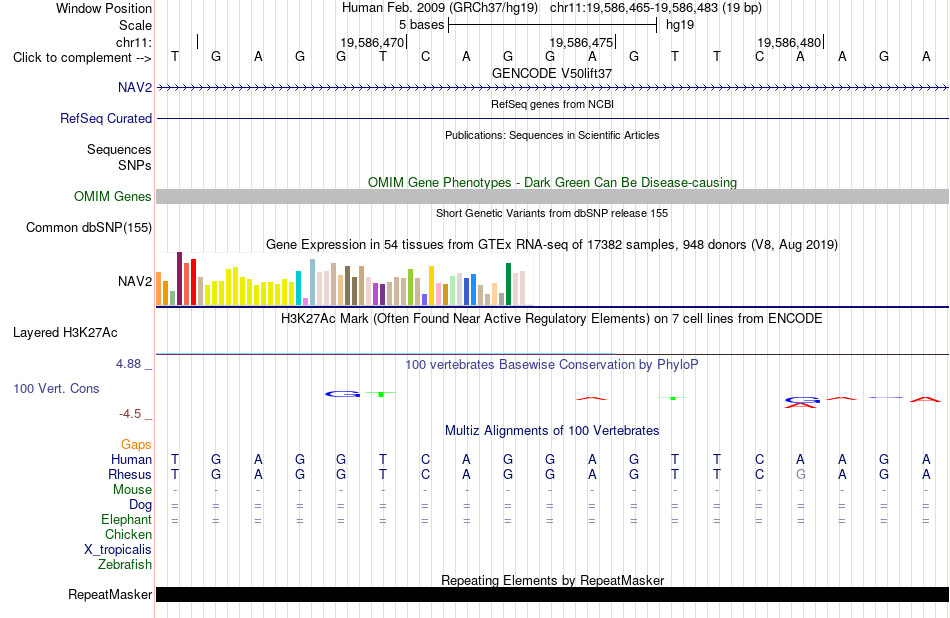The image size is (950, 618).
Task: Click 'Short Genetic Variants from dbSNP' title
Action: point(552,213)
